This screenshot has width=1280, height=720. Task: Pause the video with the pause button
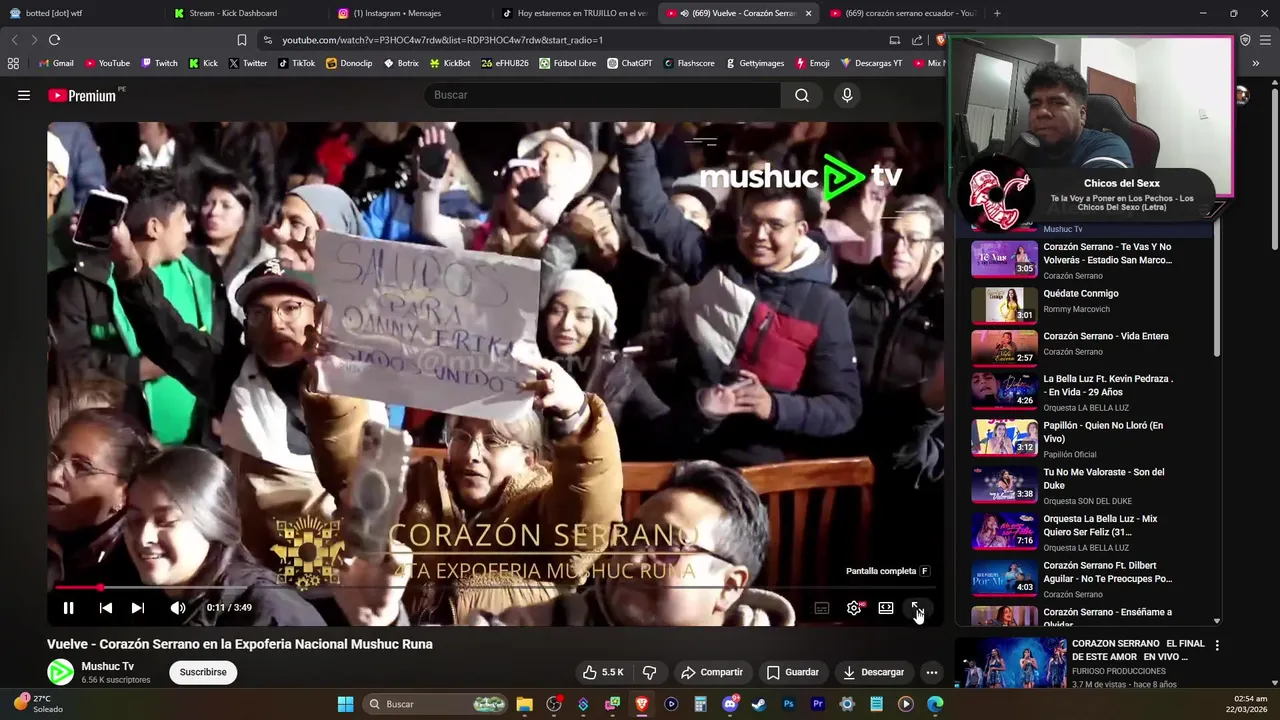tap(68, 608)
